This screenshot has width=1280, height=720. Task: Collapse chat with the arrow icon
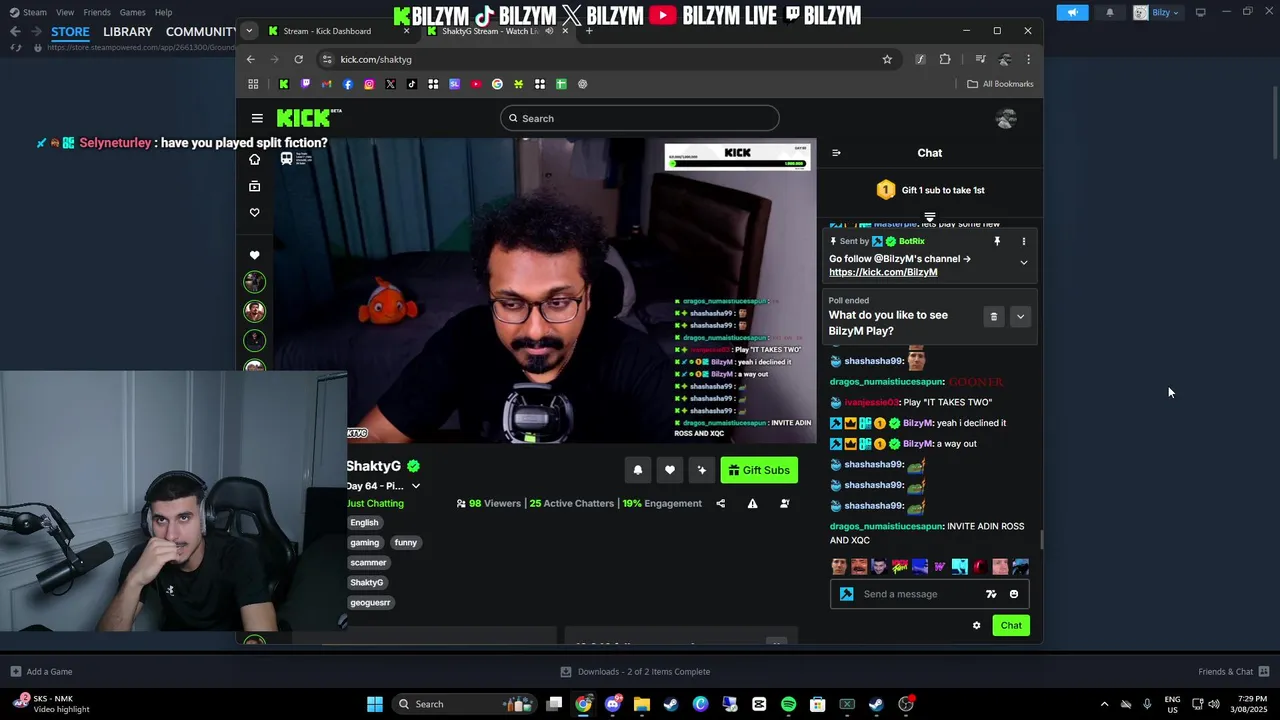(x=836, y=153)
